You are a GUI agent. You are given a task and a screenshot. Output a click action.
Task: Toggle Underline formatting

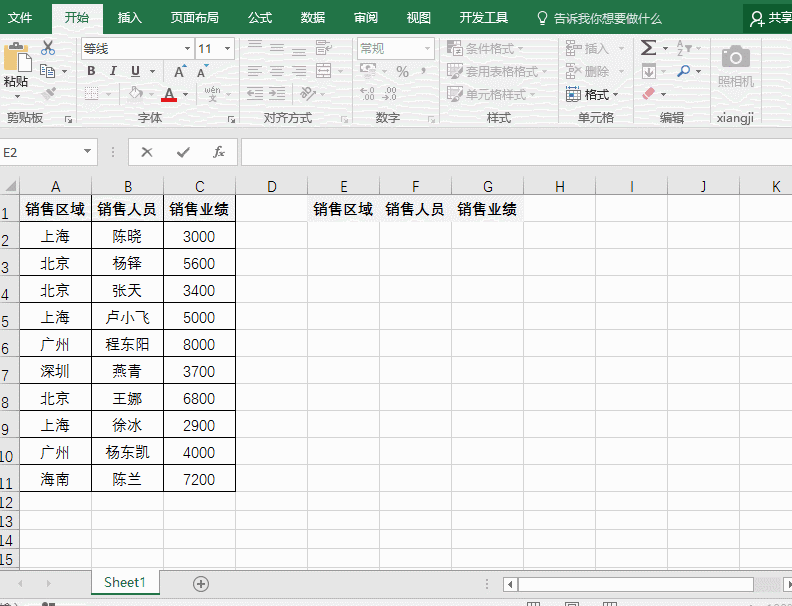pos(135,71)
